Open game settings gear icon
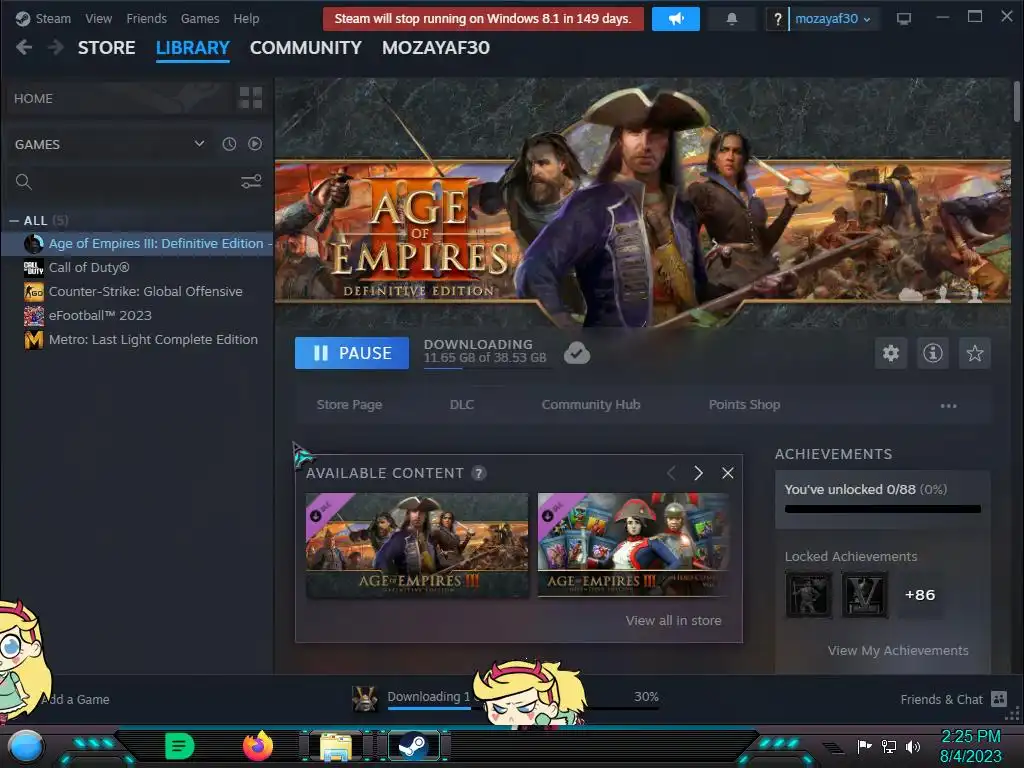This screenshot has width=1024, height=768. [x=891, y=353]
